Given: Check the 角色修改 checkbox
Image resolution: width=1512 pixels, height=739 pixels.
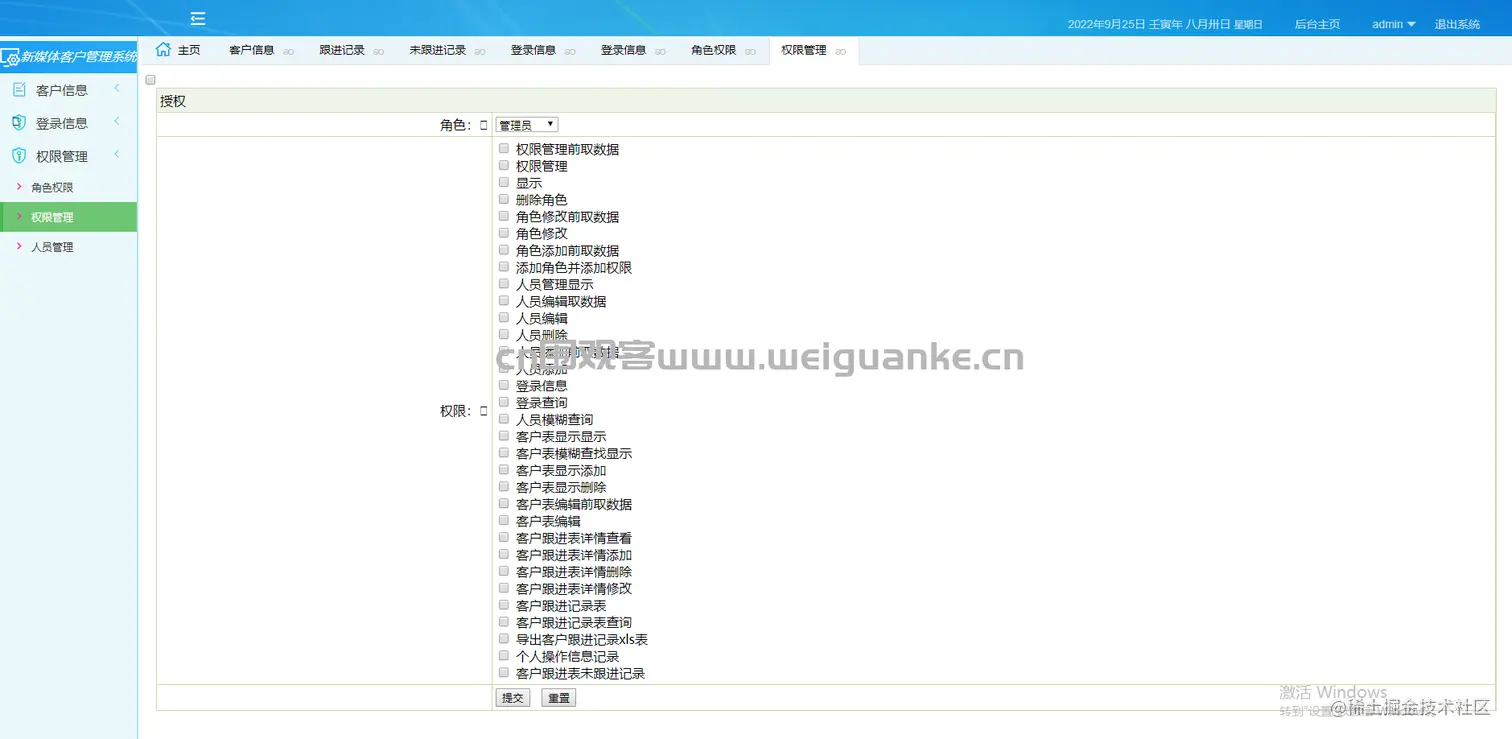Looking at the screenshot, I should (504, 233).
